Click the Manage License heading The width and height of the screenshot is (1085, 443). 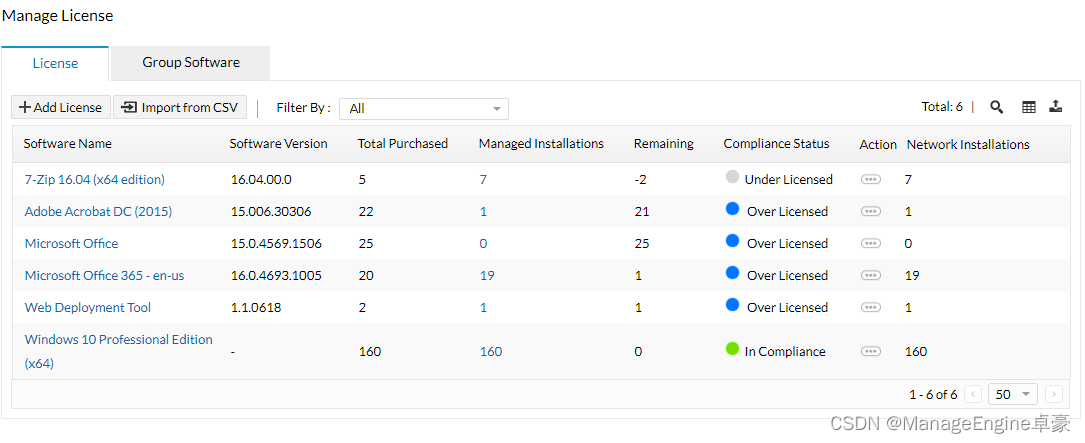click(58, 15)
